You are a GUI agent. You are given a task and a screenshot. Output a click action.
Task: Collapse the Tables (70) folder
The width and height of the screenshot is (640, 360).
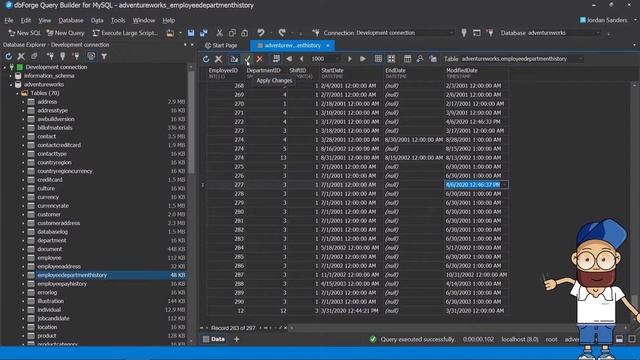tap(17, 93)
